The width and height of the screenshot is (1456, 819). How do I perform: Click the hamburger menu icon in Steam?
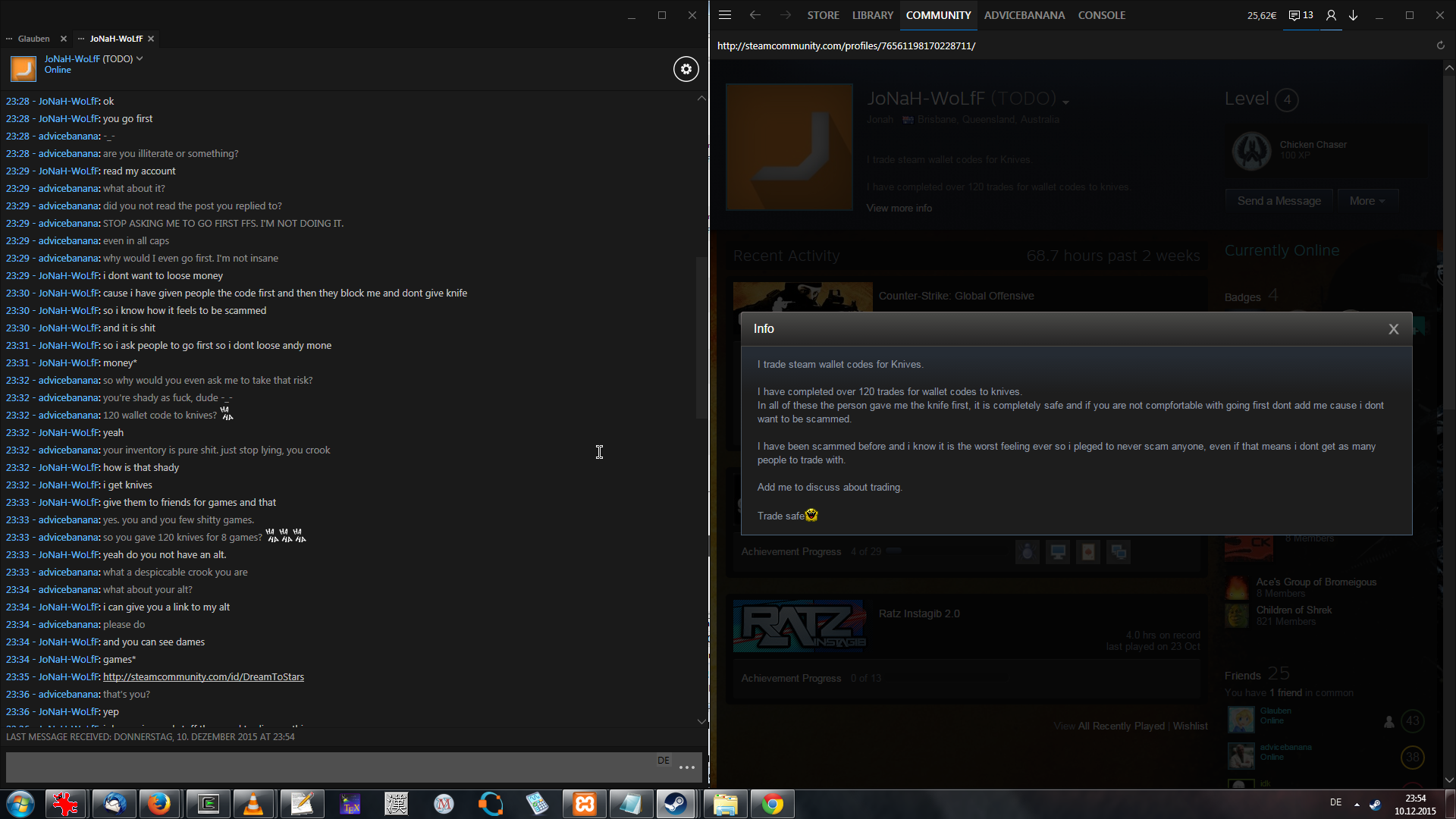pyautogui.click(x=725, y=15)
